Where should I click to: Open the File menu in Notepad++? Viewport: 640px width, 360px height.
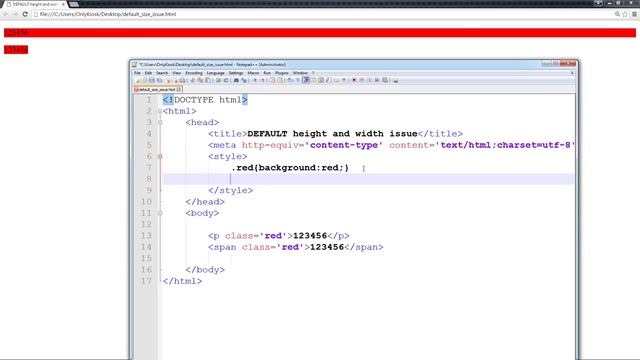tap(137, 73)
